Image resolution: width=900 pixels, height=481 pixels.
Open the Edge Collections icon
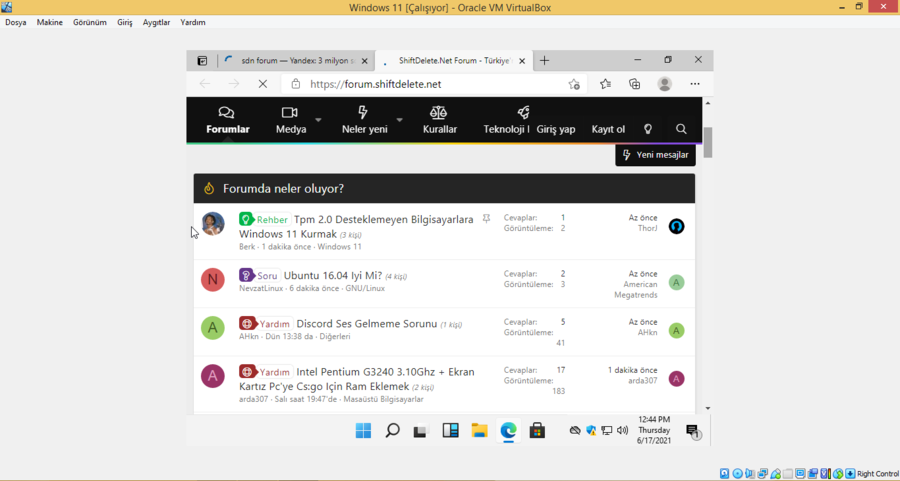pyautogui.click(x=635, y=84)
